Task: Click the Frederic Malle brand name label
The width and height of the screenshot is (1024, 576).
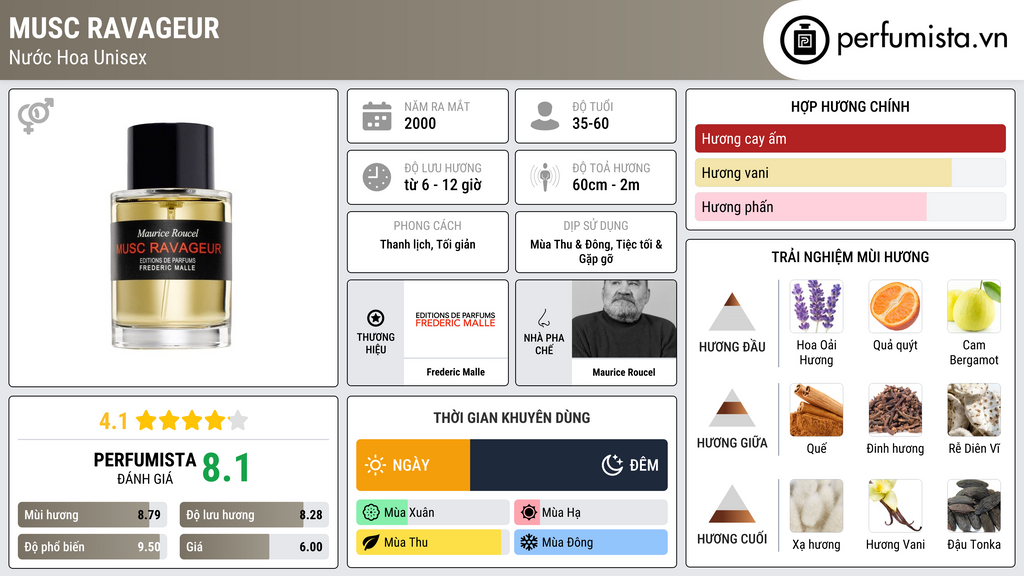Action: tap(455, 372)
